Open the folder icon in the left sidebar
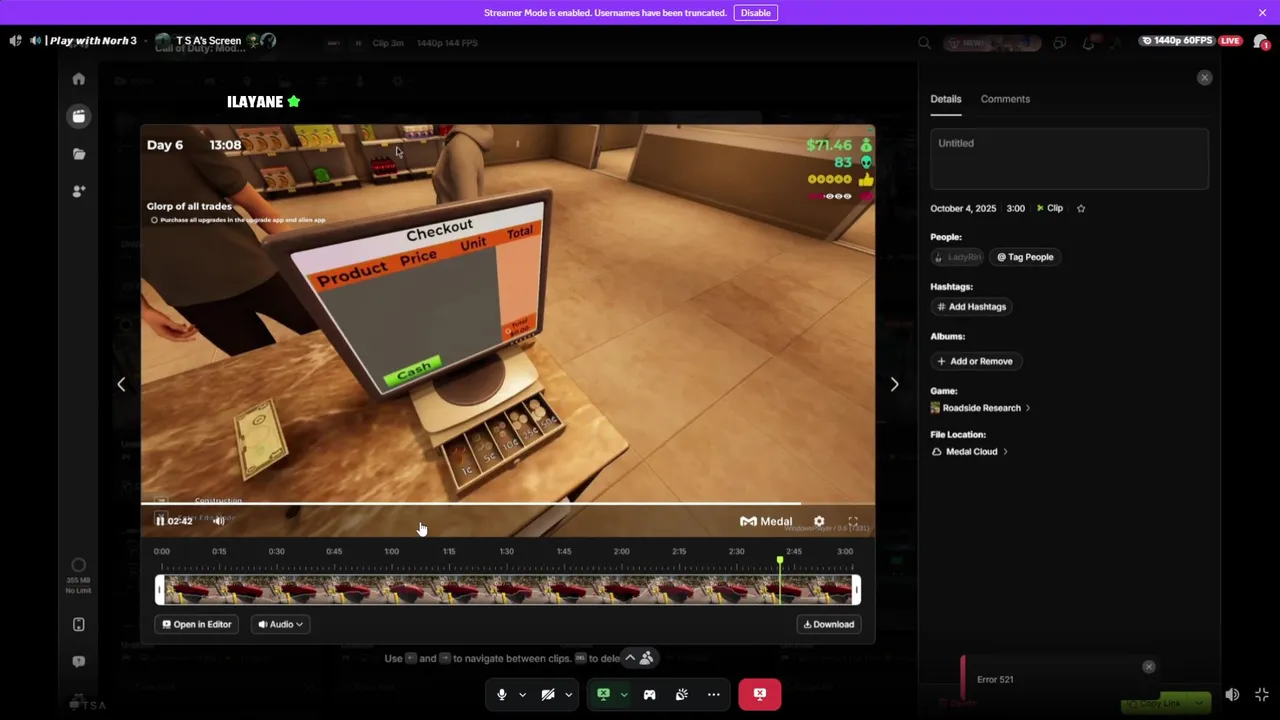Screen dimensions: 1280x720 pos(79,154)
